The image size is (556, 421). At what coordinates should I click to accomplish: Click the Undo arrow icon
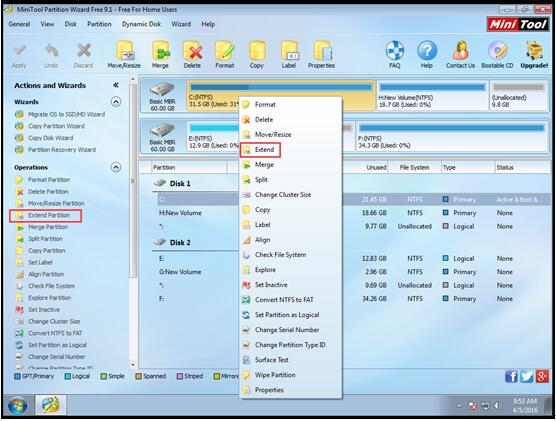click(51, 56)
